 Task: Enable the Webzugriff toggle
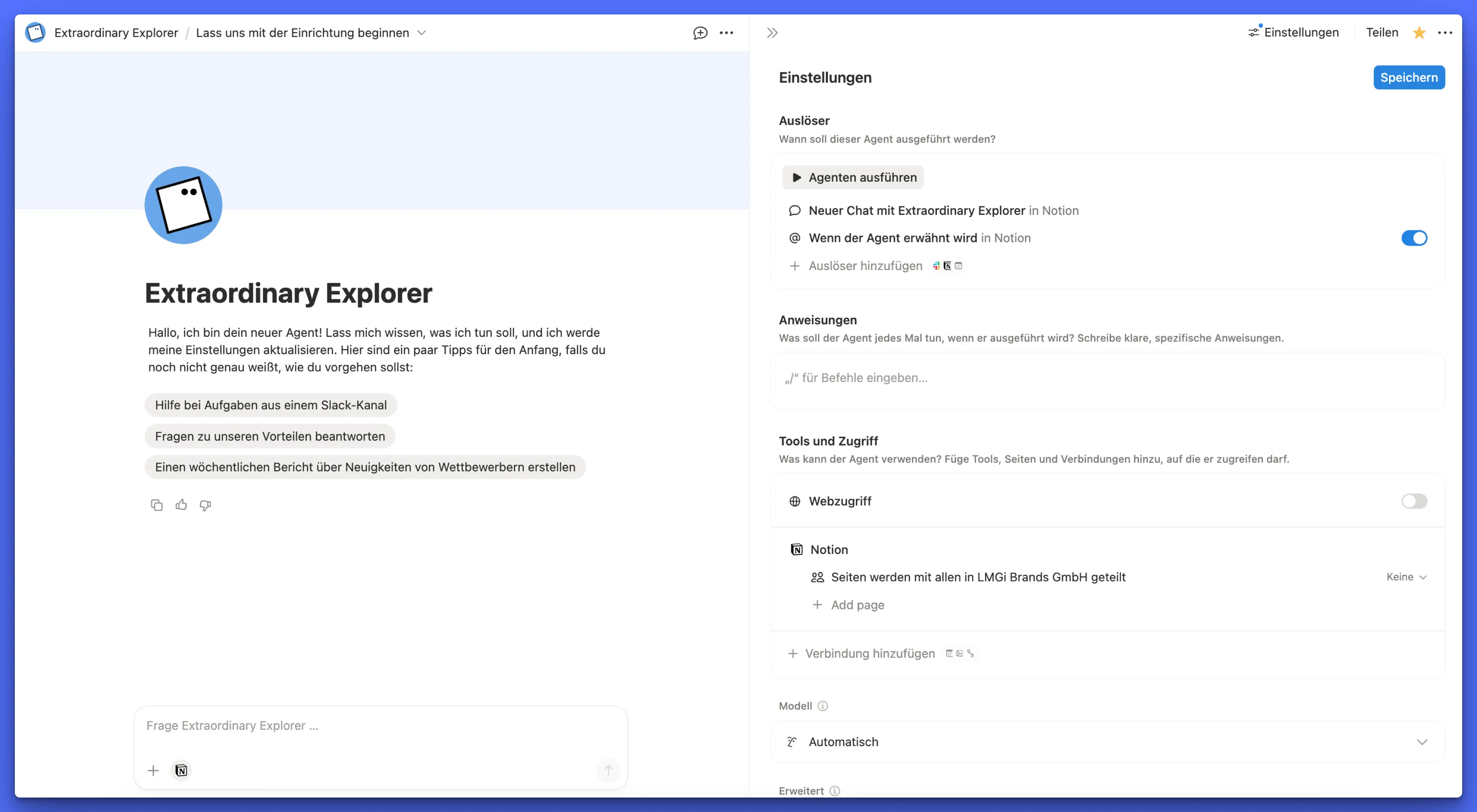pyautogui.click(x=1414, y=502)
